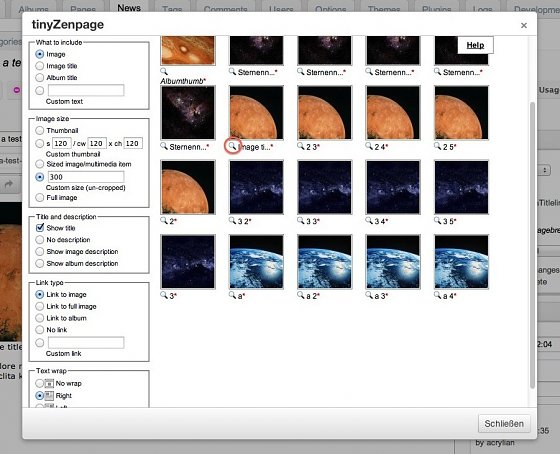Choose Show image description
The image size is (560, 454).
click(40, 251)
